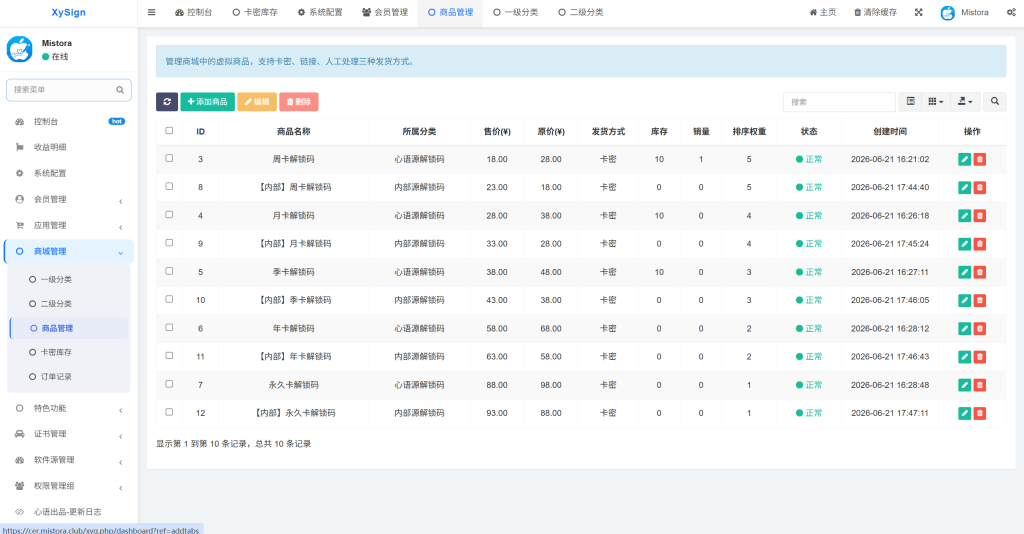Switch to the 控制台 tab in the top bar
The width and height of the screenshot is (1024, 534).
(x=193, y=12)
